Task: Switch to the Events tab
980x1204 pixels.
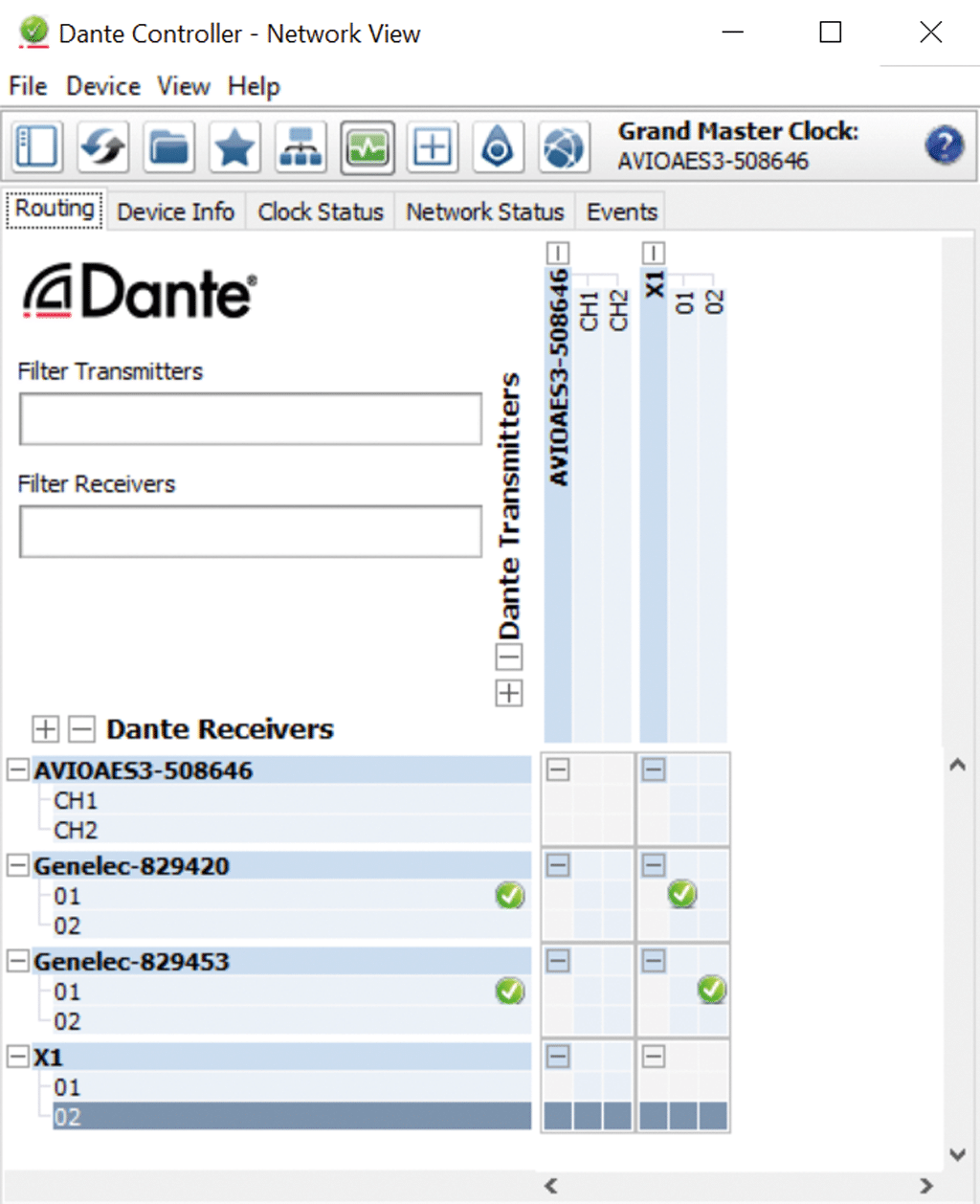Action: coord(622,212)
